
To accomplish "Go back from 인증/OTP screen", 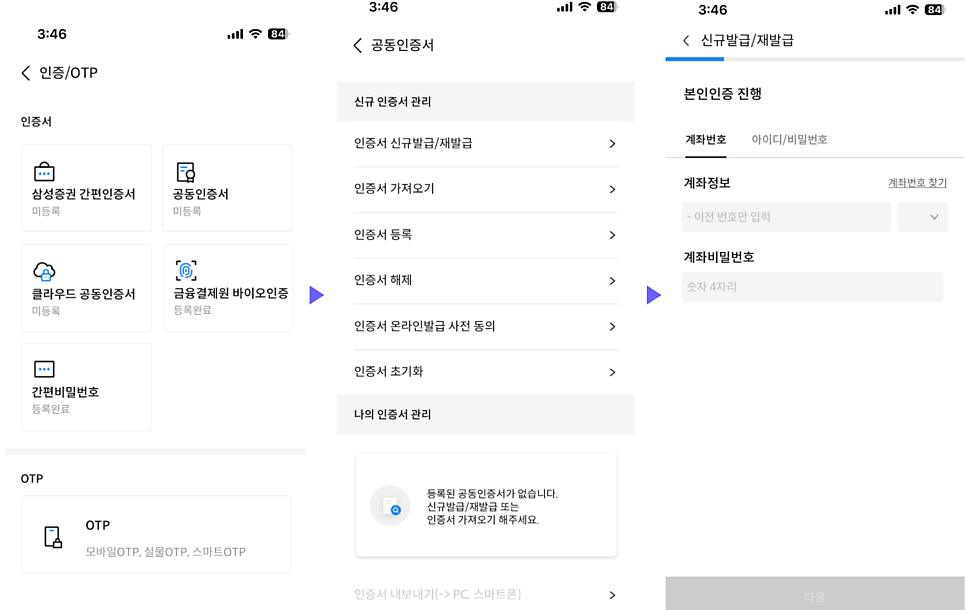I will [26, 73].
